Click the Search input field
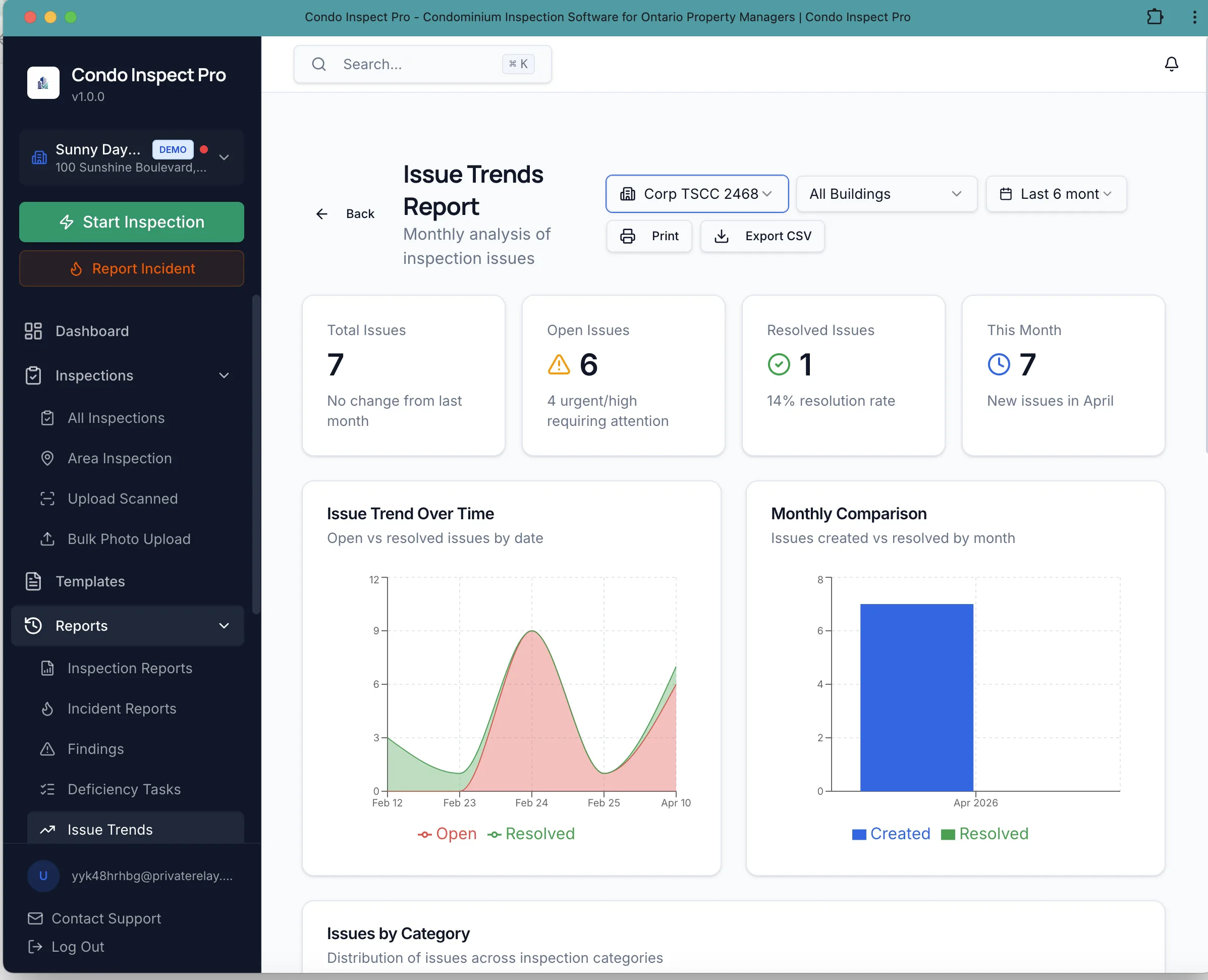Image resolution: width=1208 pixels, height=980 pixels. 422,65
